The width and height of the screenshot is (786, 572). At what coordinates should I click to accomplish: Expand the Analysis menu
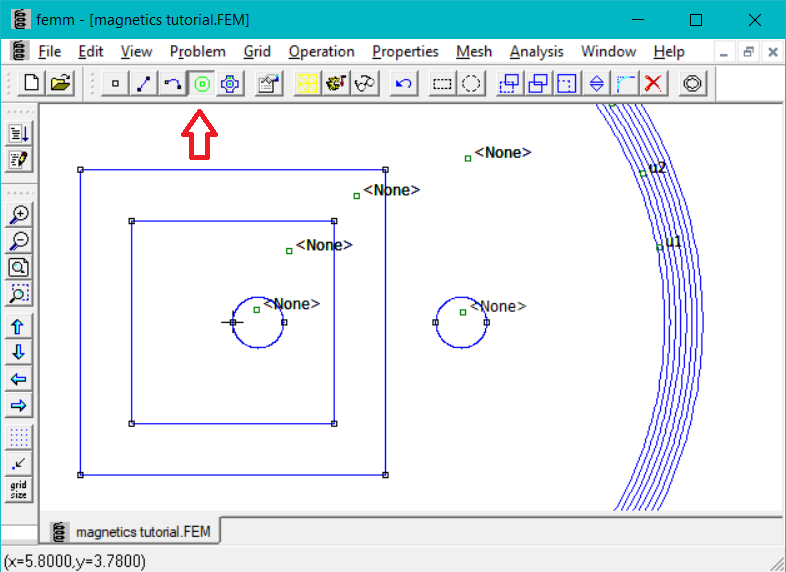[536, 51]
